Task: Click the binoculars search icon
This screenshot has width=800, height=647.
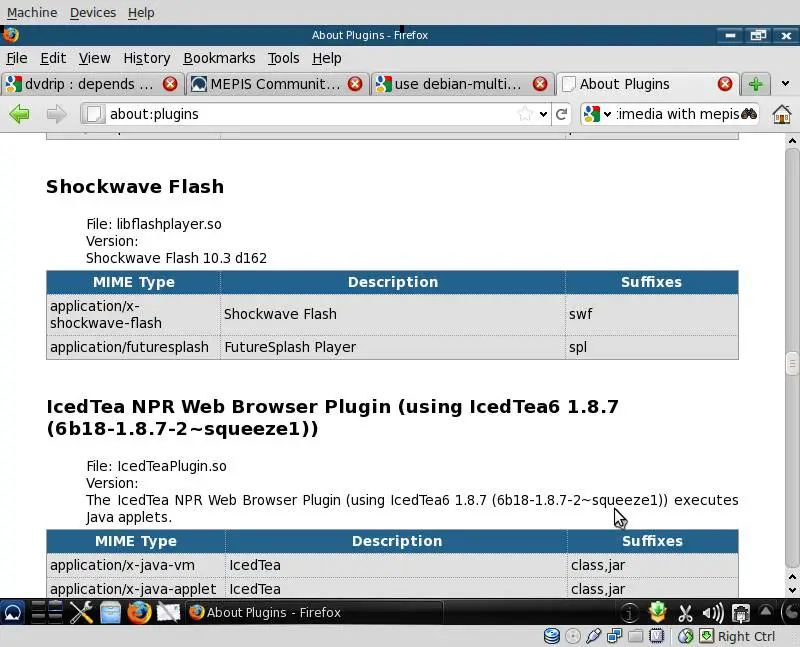Action: 748,113
